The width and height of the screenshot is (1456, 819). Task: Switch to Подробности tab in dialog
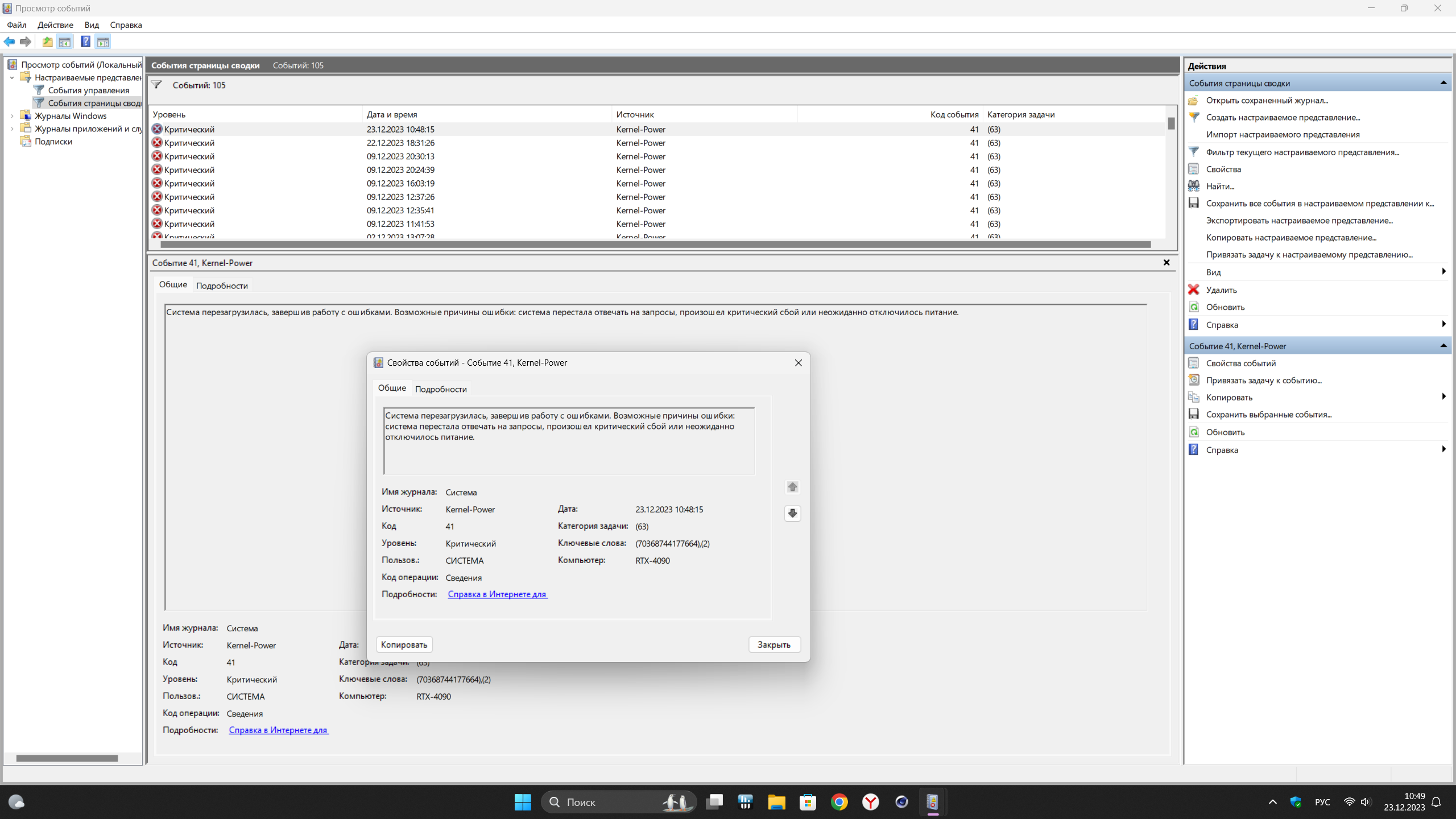coord(441,389)
